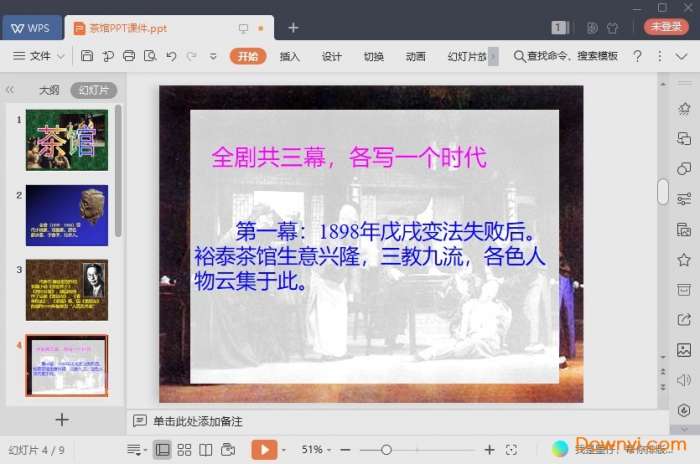Expand the arrow beside 文件
This screenshot has width=700, height=464.
[x=61, y=56]
